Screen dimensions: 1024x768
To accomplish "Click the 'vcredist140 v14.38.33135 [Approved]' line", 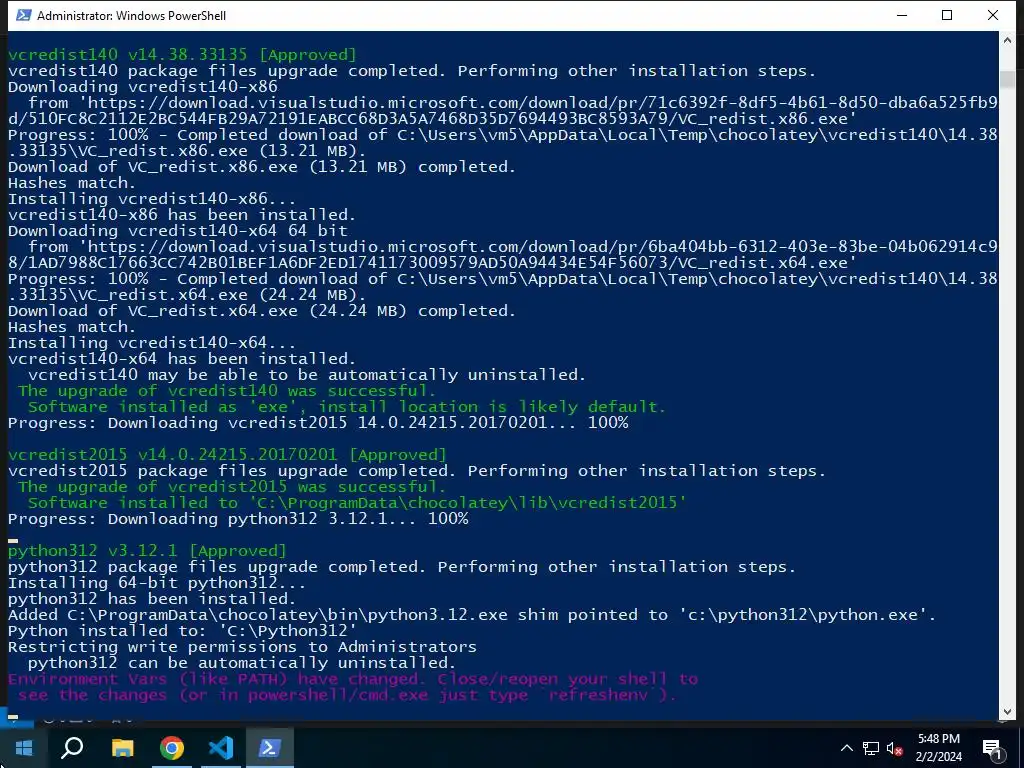I will tap(182, 55).
